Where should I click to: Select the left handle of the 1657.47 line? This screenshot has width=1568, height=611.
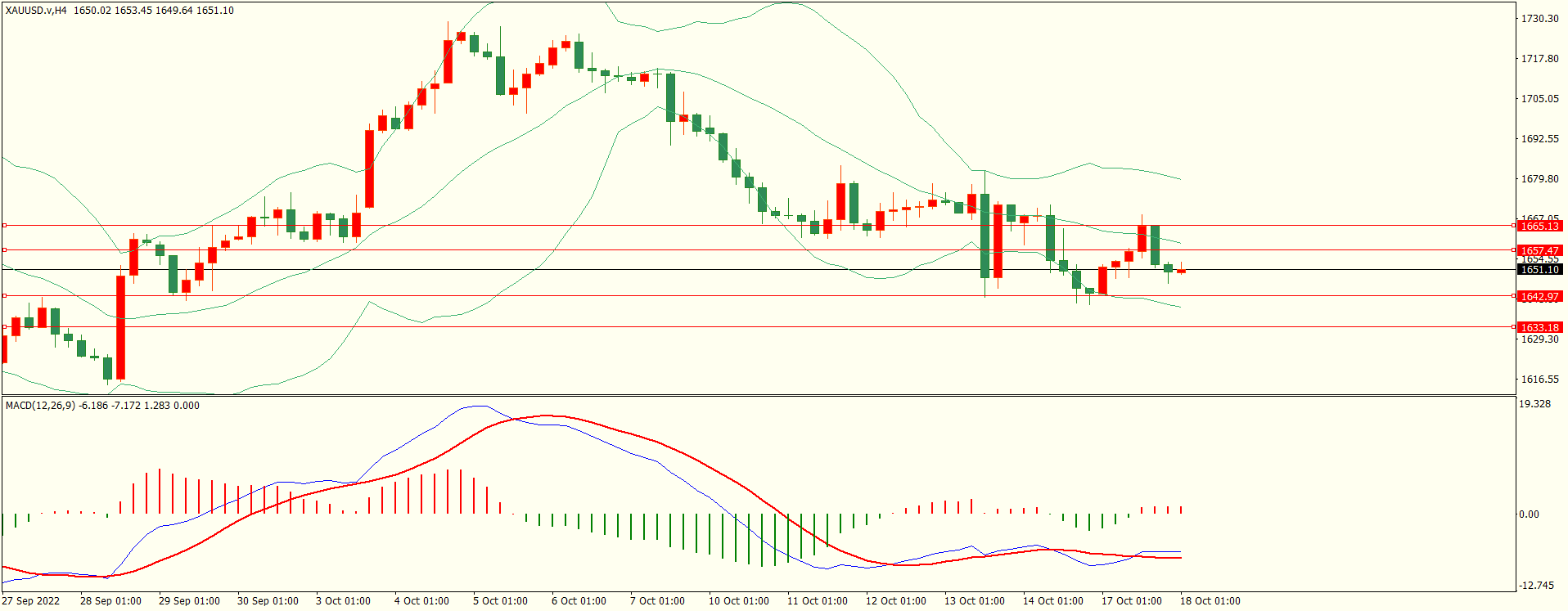tap(4, 249)
